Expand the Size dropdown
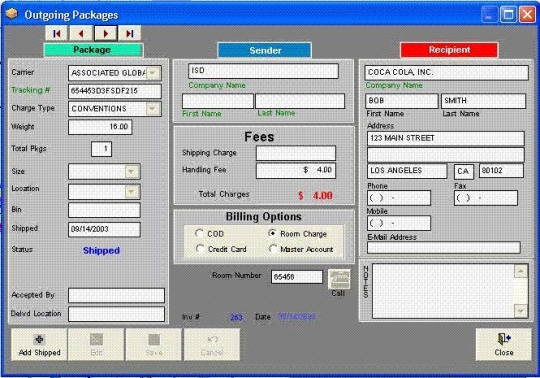540x378 pixels. click(x=132, y=171)
